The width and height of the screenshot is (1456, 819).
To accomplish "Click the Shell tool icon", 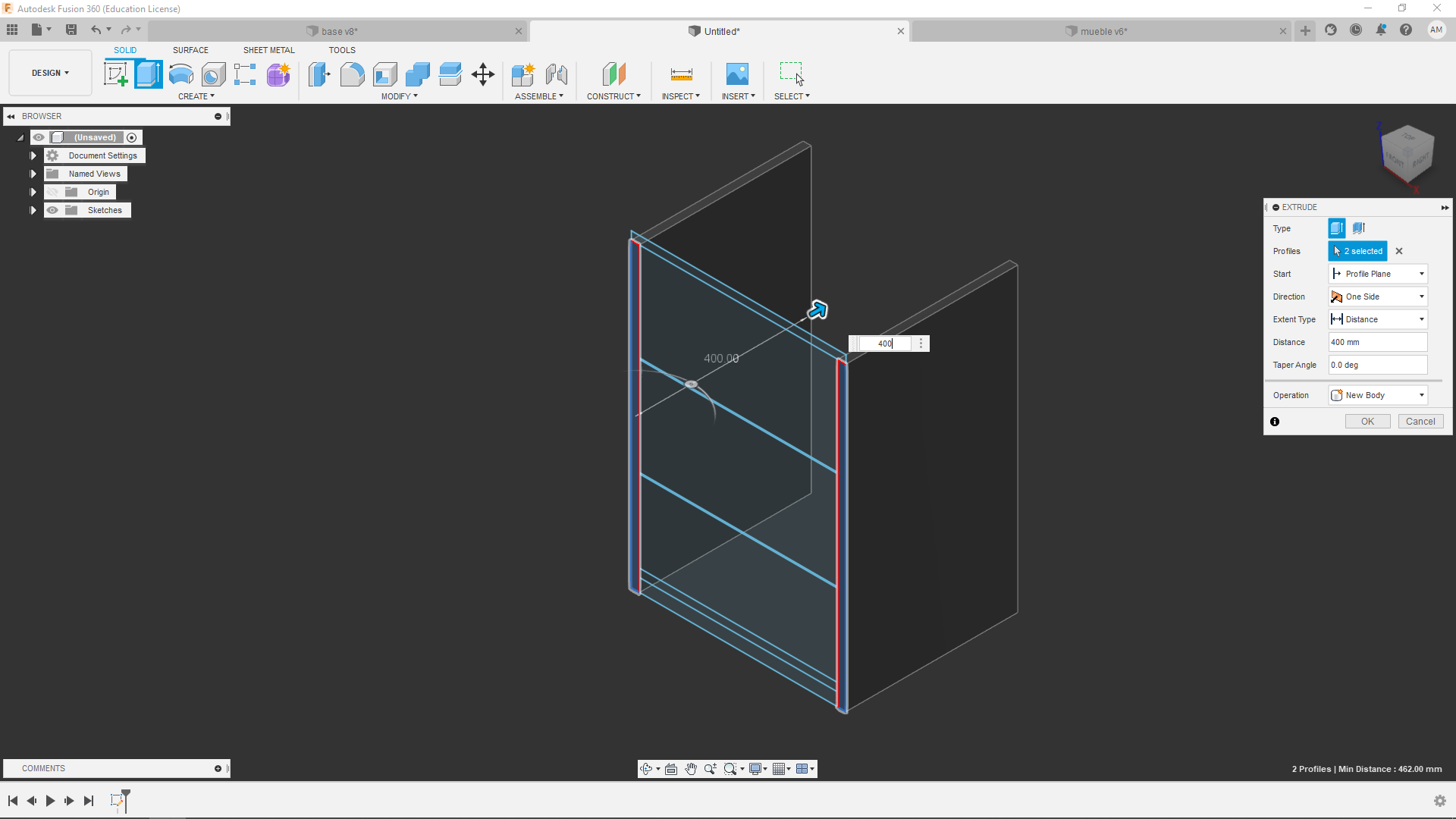I will coord(385,74).
